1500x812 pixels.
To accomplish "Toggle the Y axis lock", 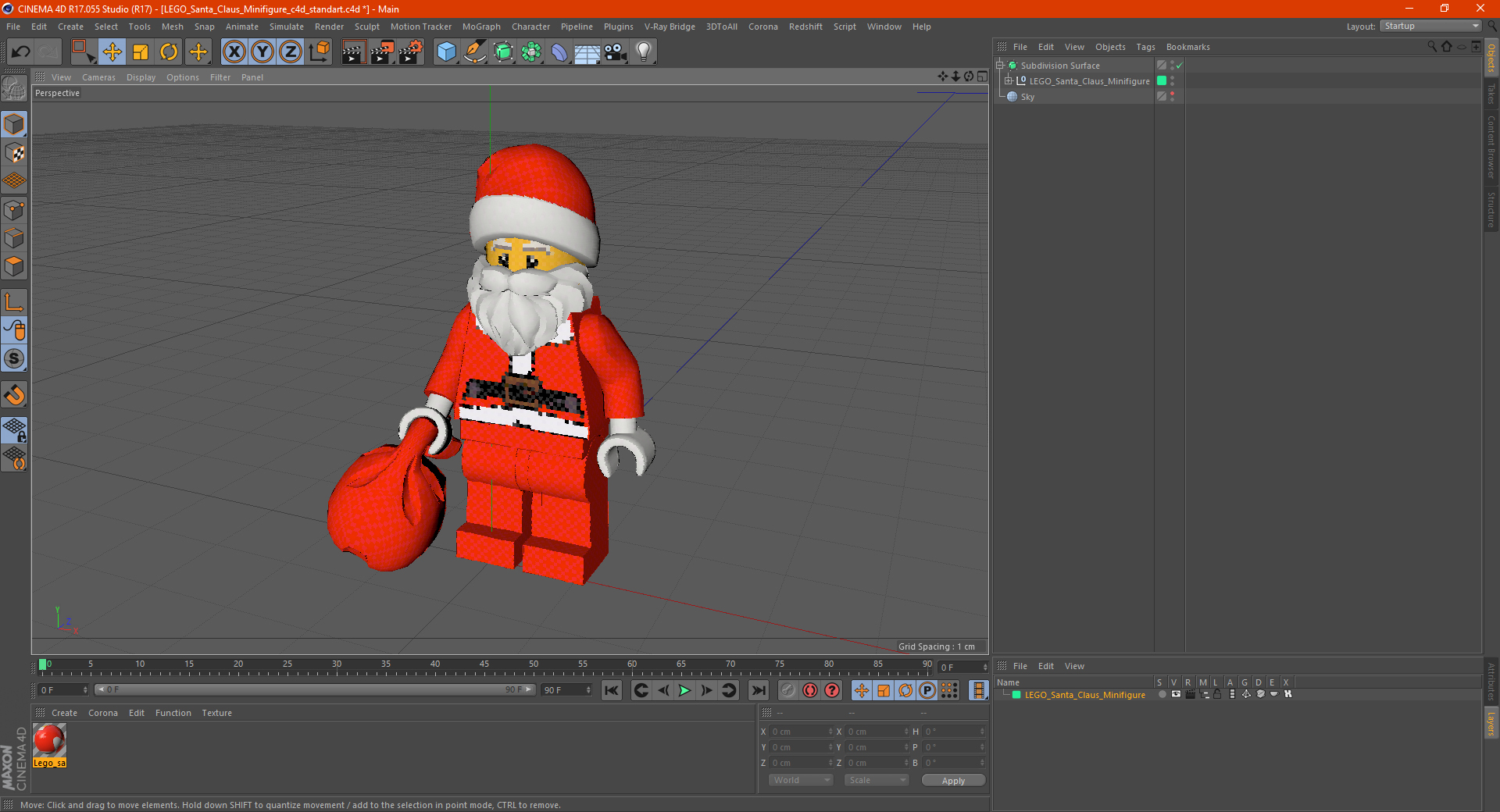I will tap(262, 52).
